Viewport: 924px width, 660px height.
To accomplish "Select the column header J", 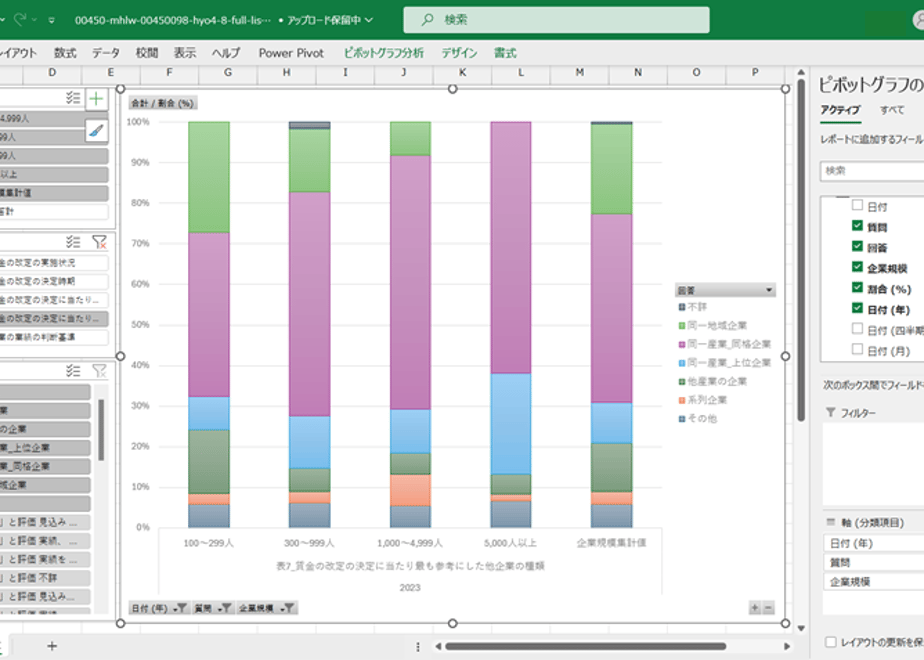I will pos(404,72).
